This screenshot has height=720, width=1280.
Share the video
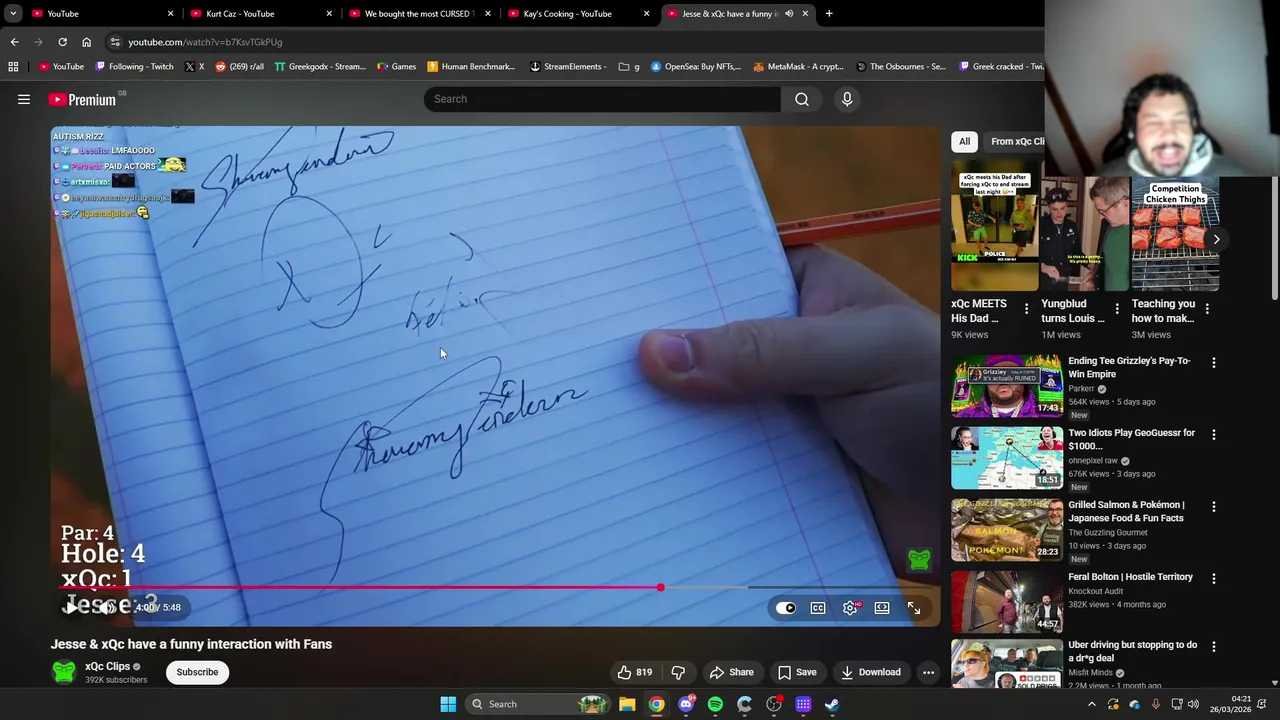732,672
